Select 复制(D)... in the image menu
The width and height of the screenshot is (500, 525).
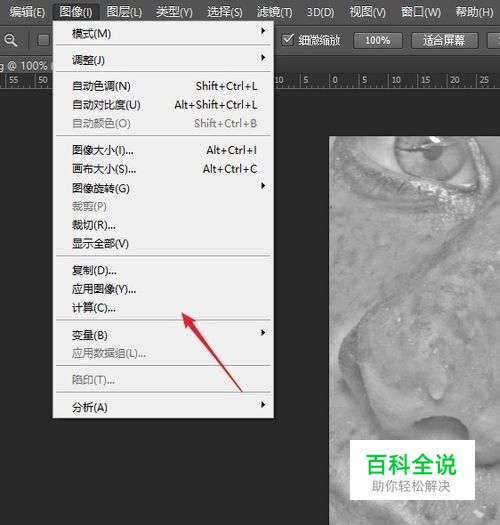pyautogui.click(x=163, y=270)
